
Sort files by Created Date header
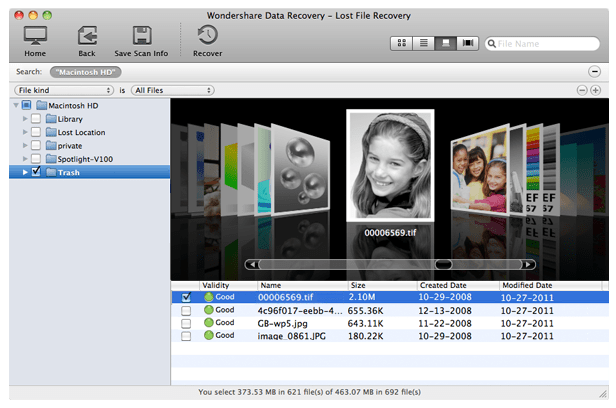coord(445,285)
